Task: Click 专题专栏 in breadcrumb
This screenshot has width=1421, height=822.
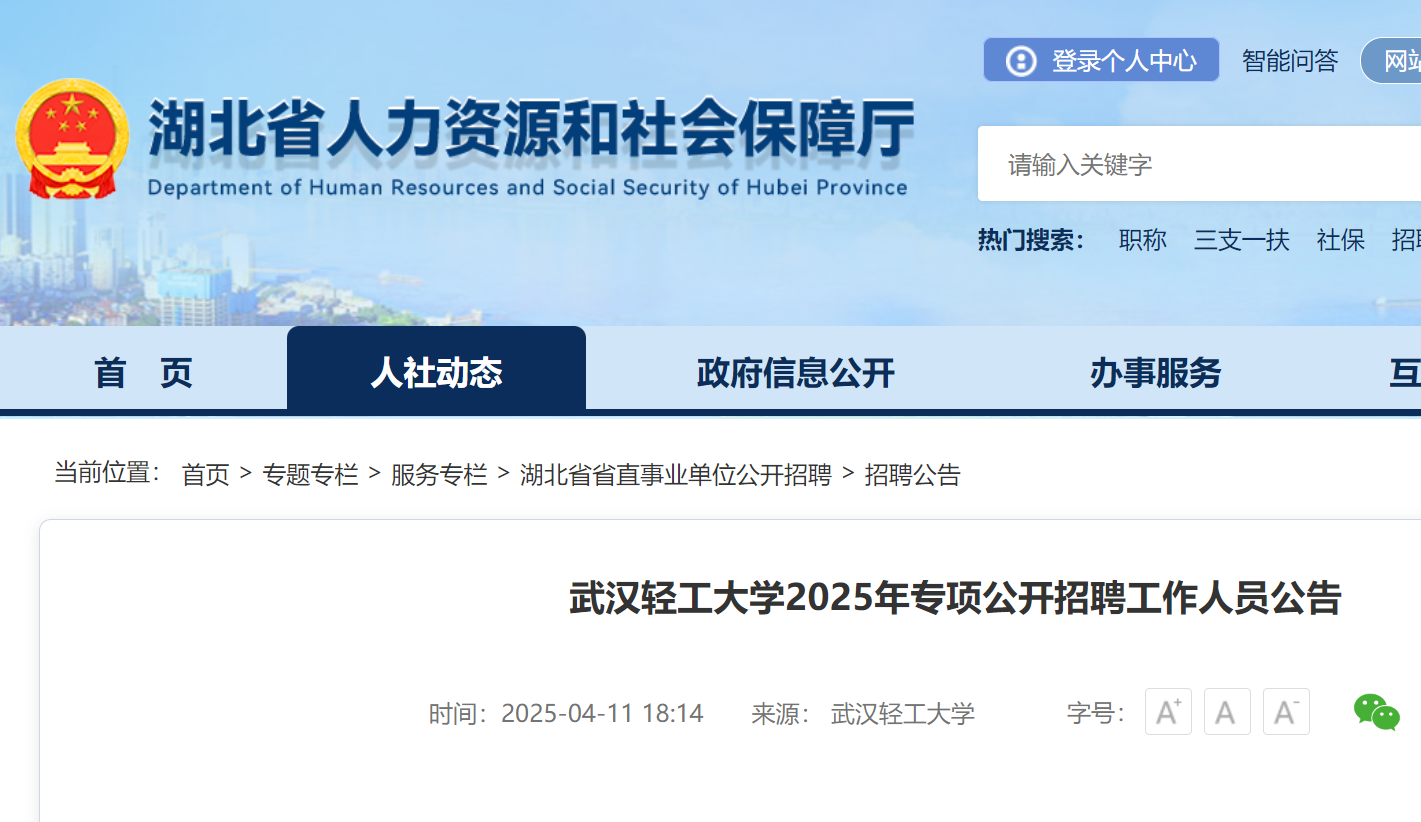Action: point(310,474)
